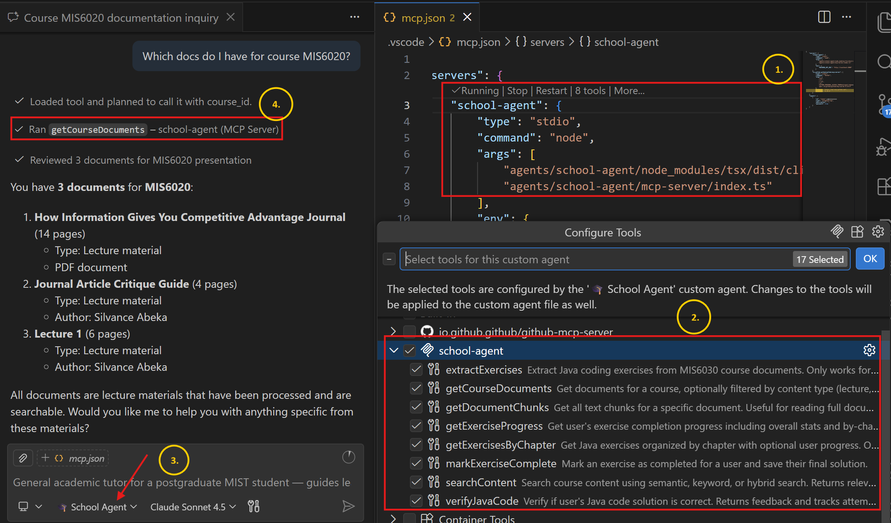
Task: Expand the Ran getCourseDocuments tool call row
Action: [147, 129]
